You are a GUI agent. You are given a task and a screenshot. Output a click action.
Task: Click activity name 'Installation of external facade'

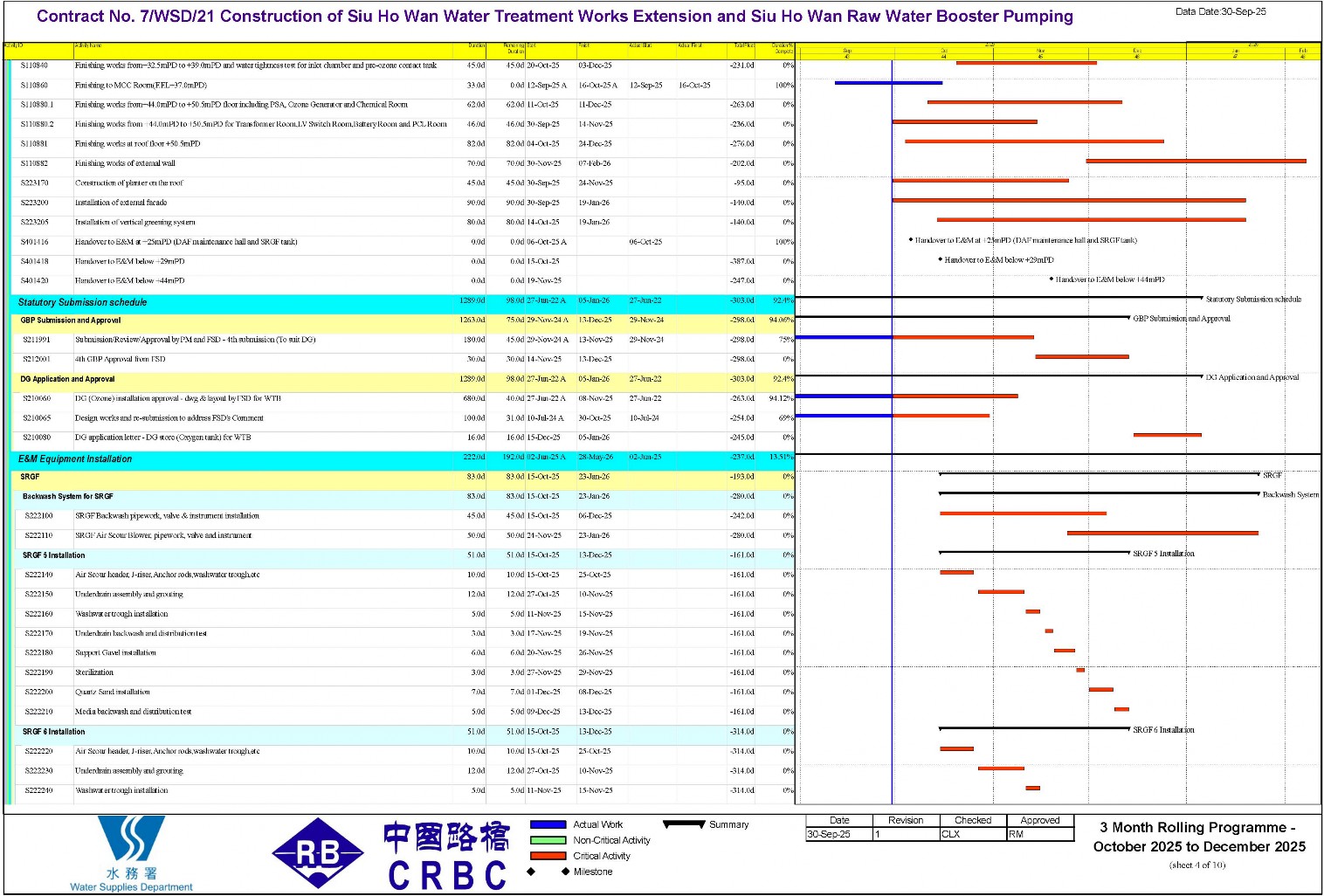point(121,203)
